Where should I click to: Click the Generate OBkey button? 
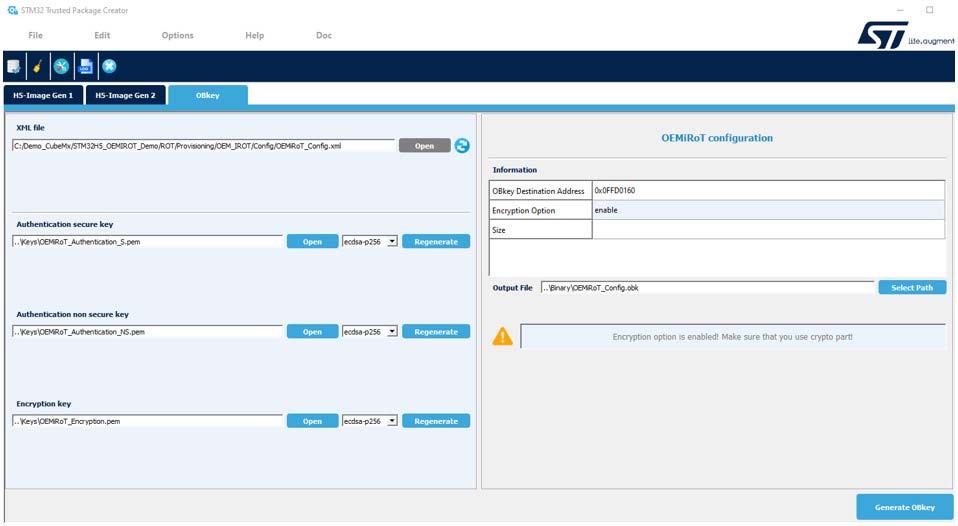[x=905, y=507]
